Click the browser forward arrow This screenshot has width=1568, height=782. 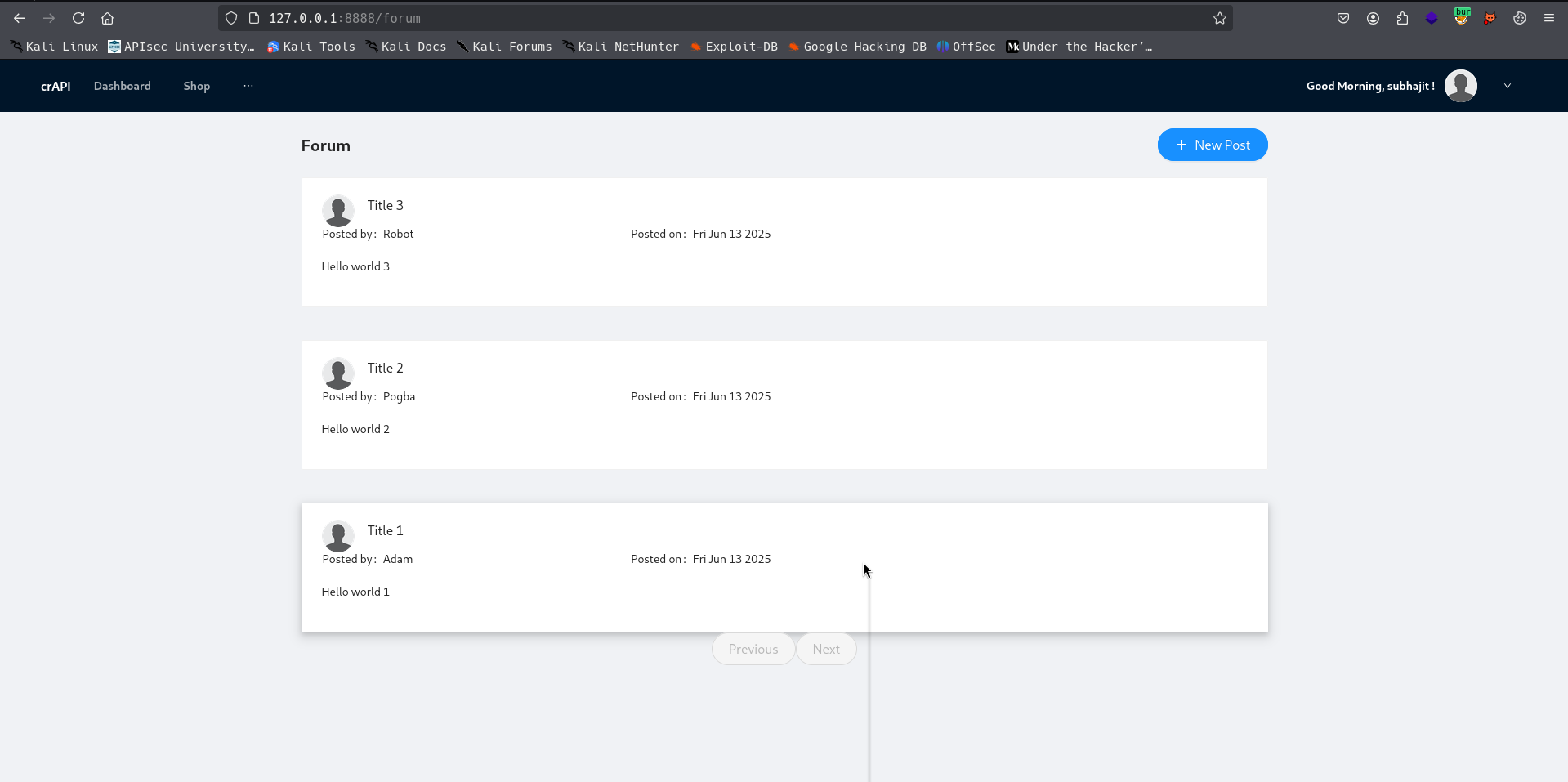pyautogui.click(x=49, y=18)
